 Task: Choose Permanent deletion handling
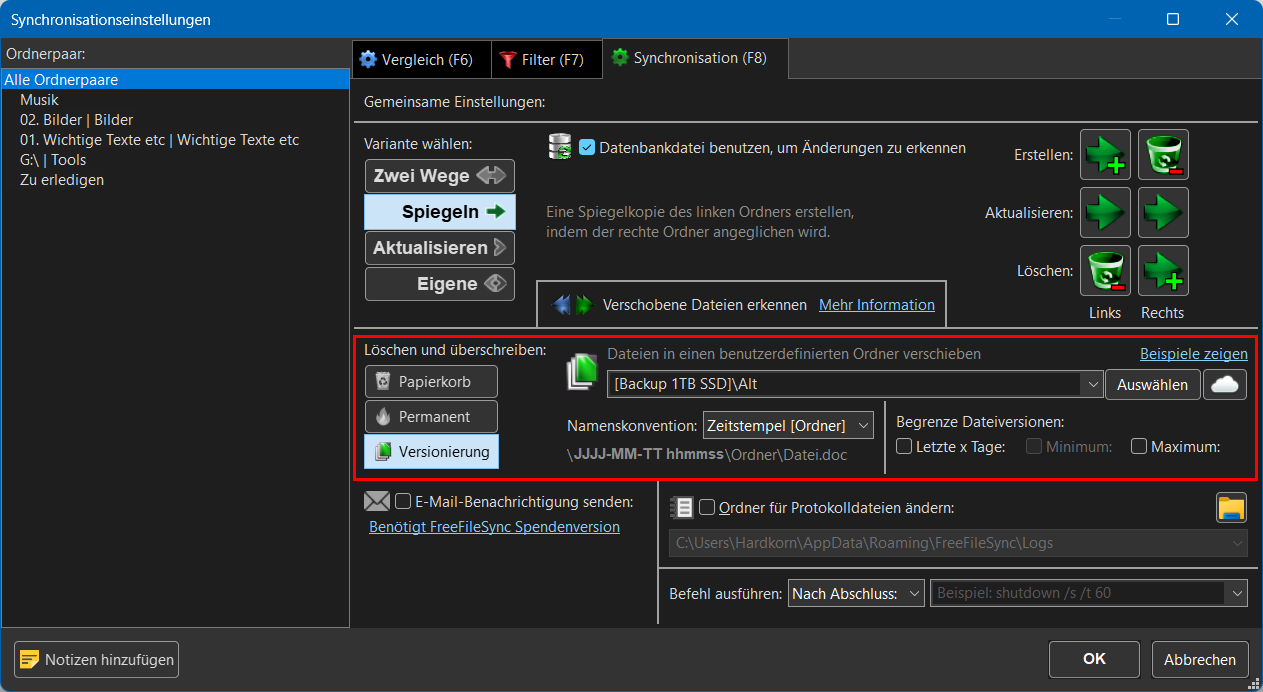[431, 417]
